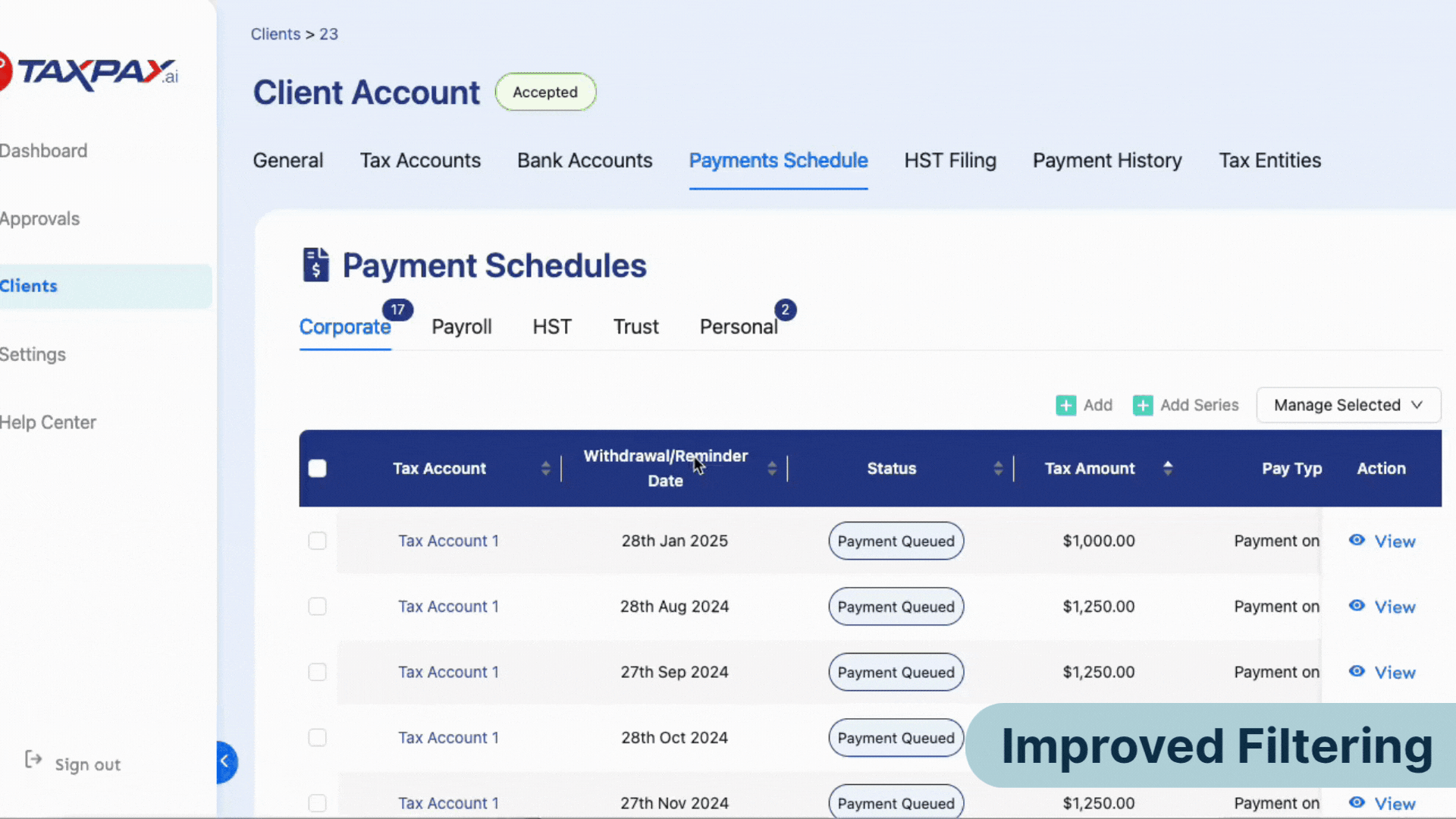Sort by Tax Amount column arrows

point(1168,468)
